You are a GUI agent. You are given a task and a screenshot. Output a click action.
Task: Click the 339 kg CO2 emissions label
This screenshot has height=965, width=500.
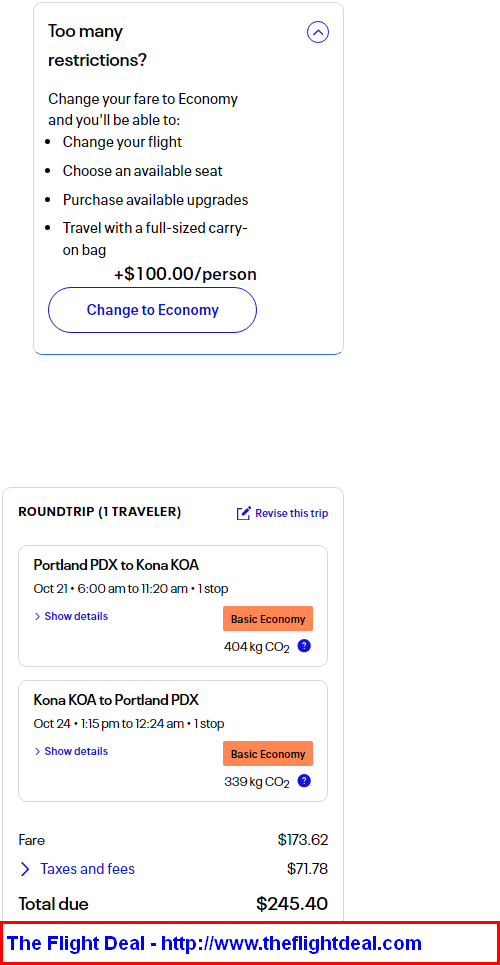[257, 782]
